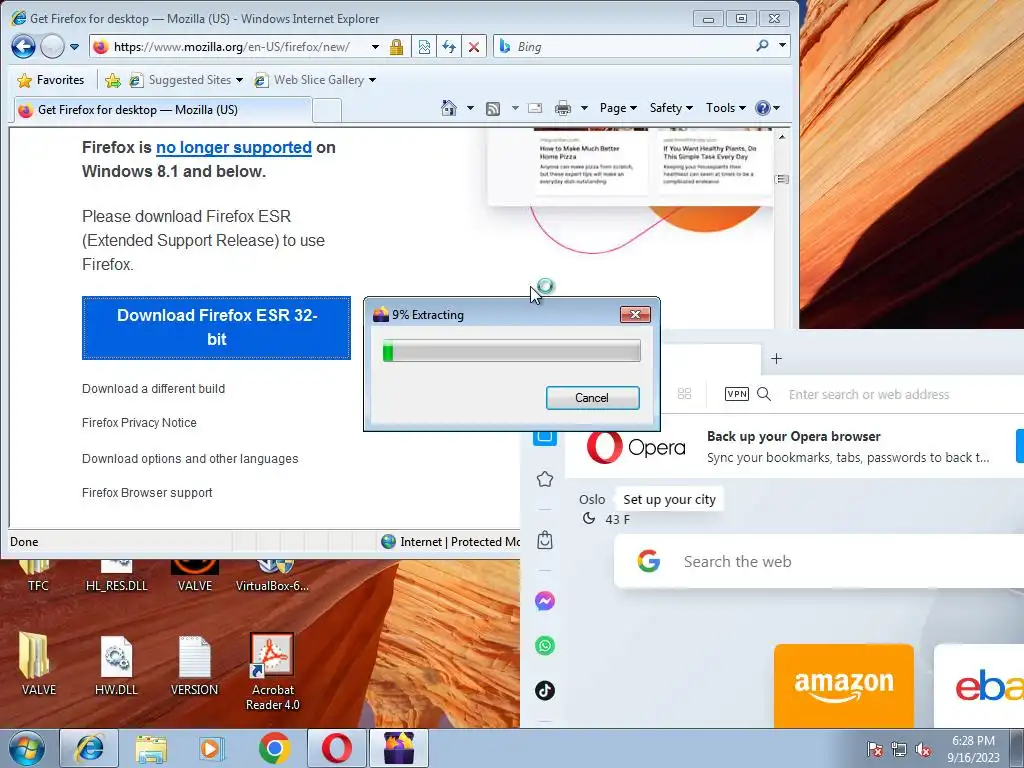Image resolution: width=1024 pixels, height=768 pixels.
Task: Select the VALVE folder on desktop
Action: click(x=38, y=665)
